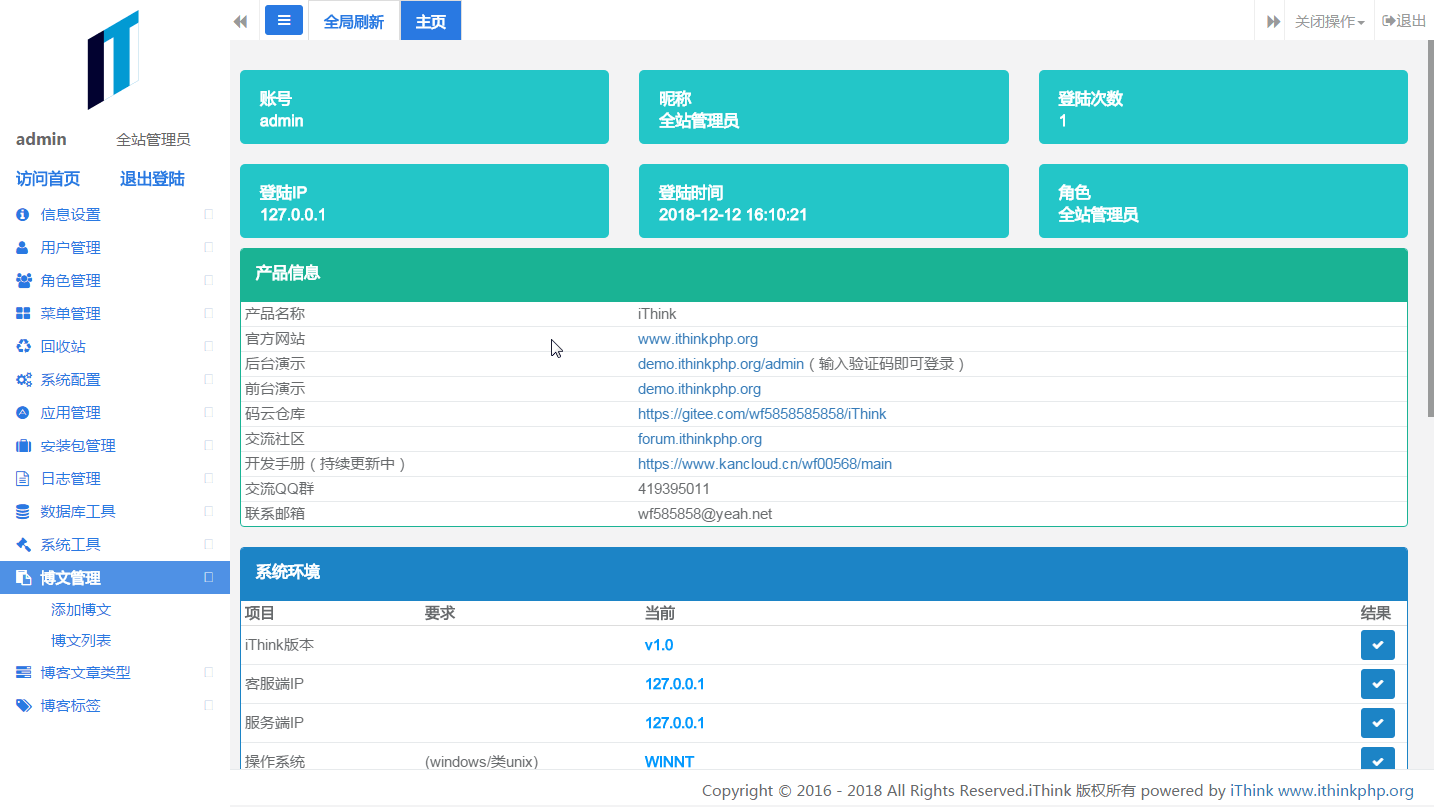Image resolution: width=1434 pixels, height=807 pixels.
Task: Click the tab scroll-left double arrow
Action: coord(240,21)
